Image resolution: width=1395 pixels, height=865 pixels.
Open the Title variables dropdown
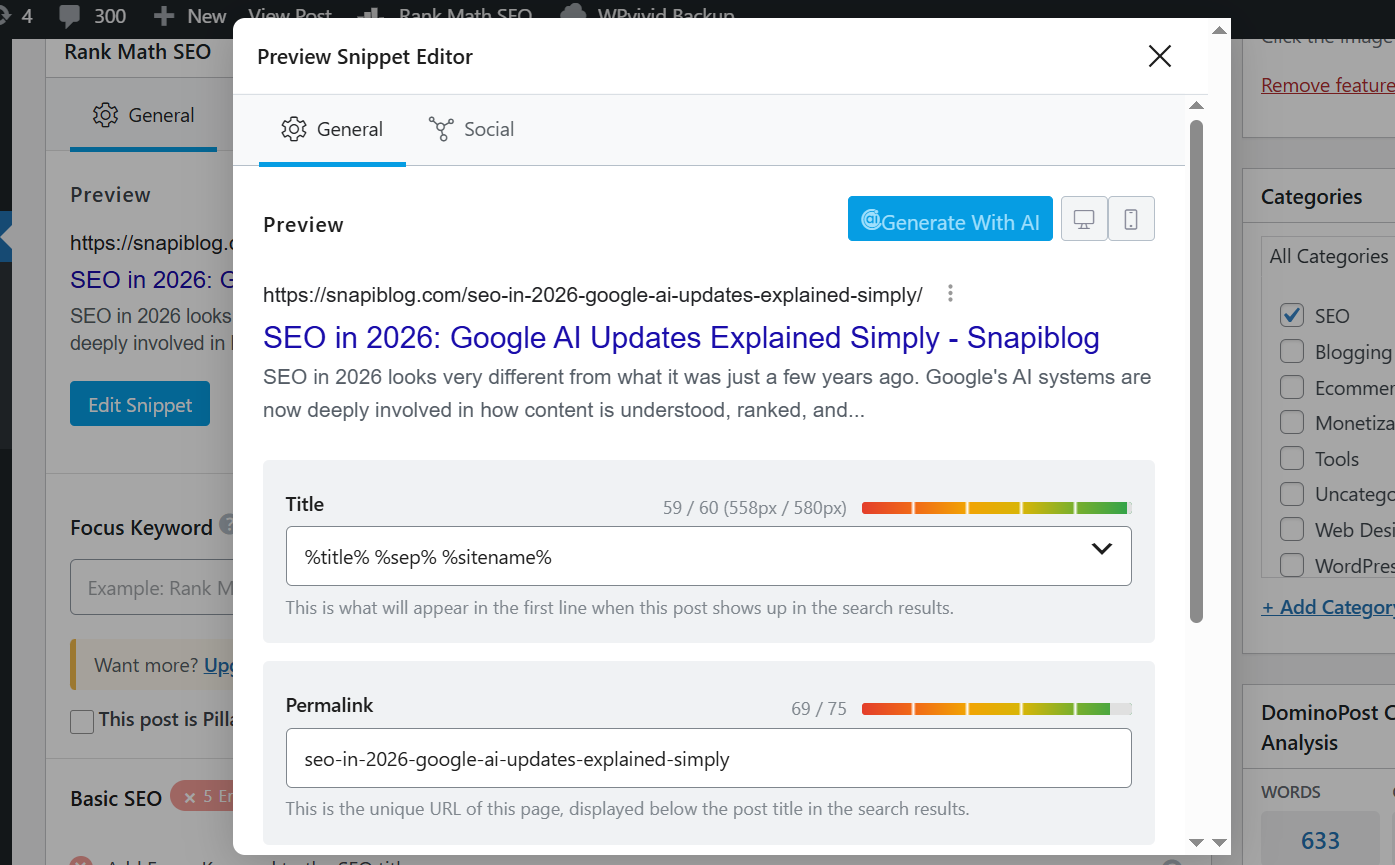click(x=1102, y=548)
